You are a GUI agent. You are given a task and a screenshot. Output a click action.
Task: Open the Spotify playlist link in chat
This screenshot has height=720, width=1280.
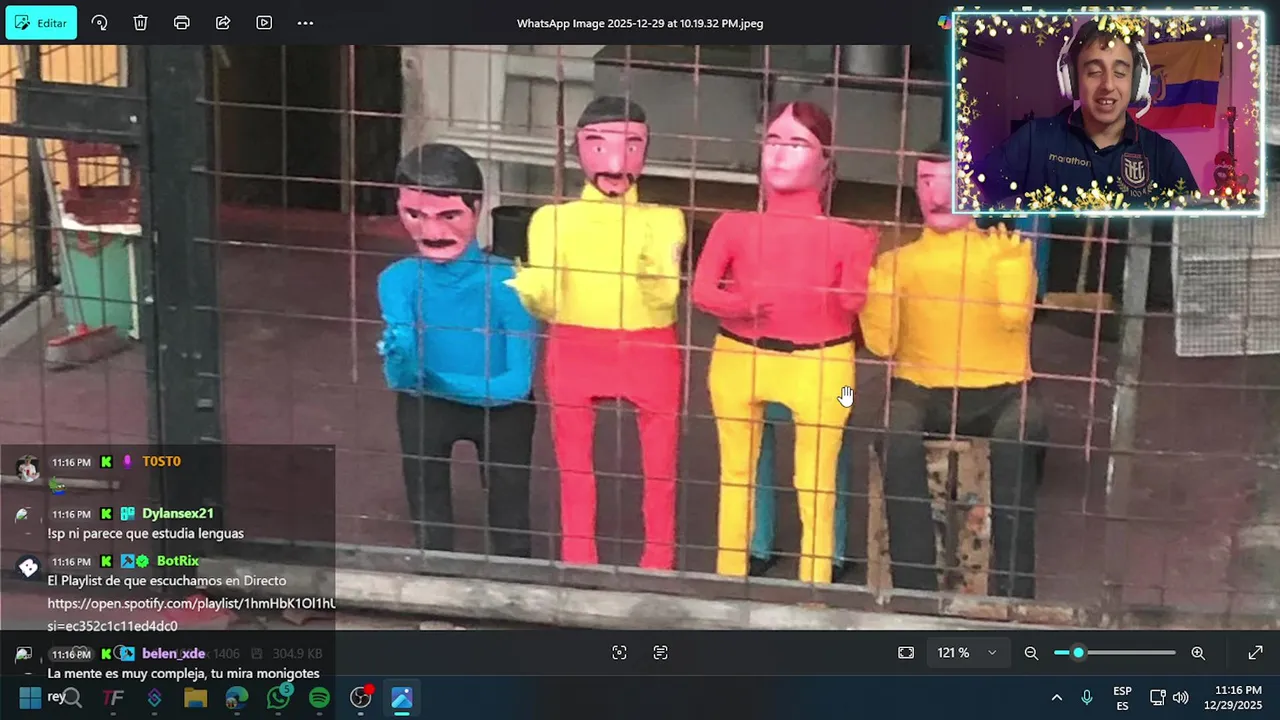[x=191, y=615]
